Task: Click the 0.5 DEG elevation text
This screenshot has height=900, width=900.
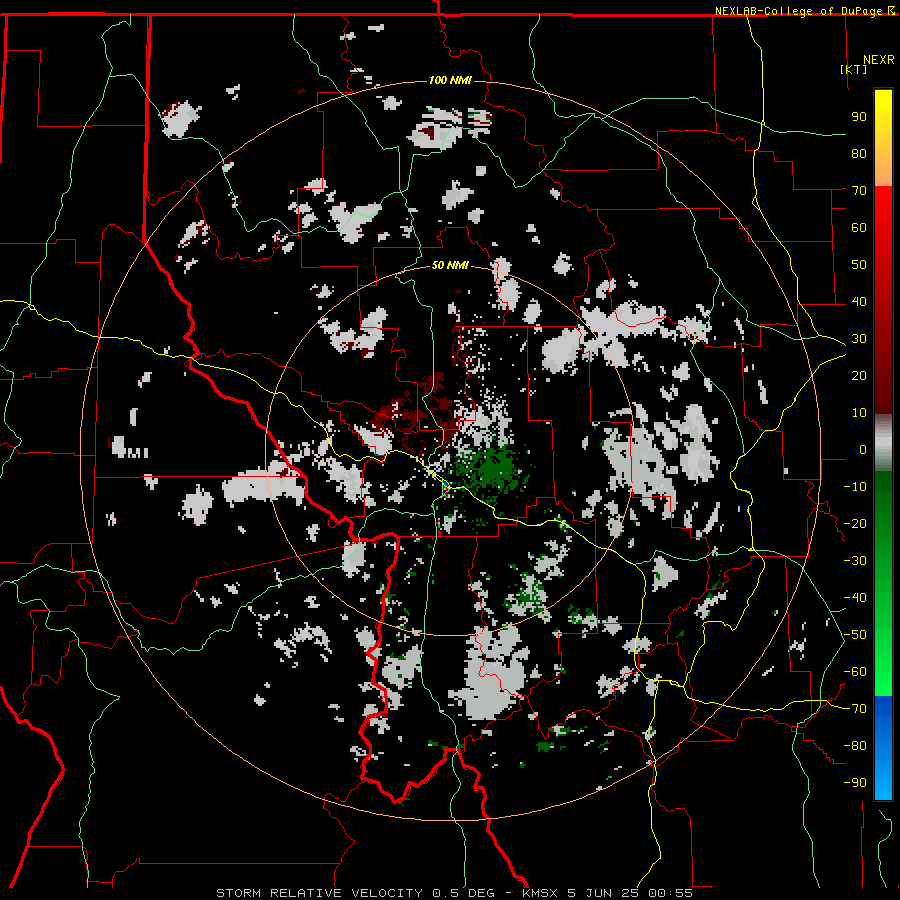Action: click(x=462, y=893)
